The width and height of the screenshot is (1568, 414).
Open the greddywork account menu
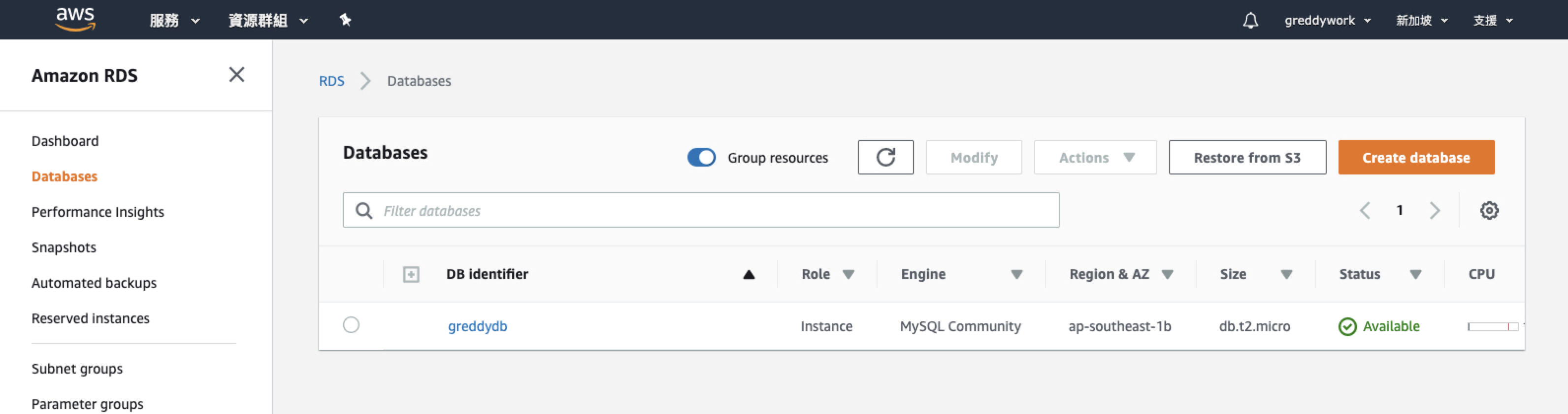tap(1327, 21)
